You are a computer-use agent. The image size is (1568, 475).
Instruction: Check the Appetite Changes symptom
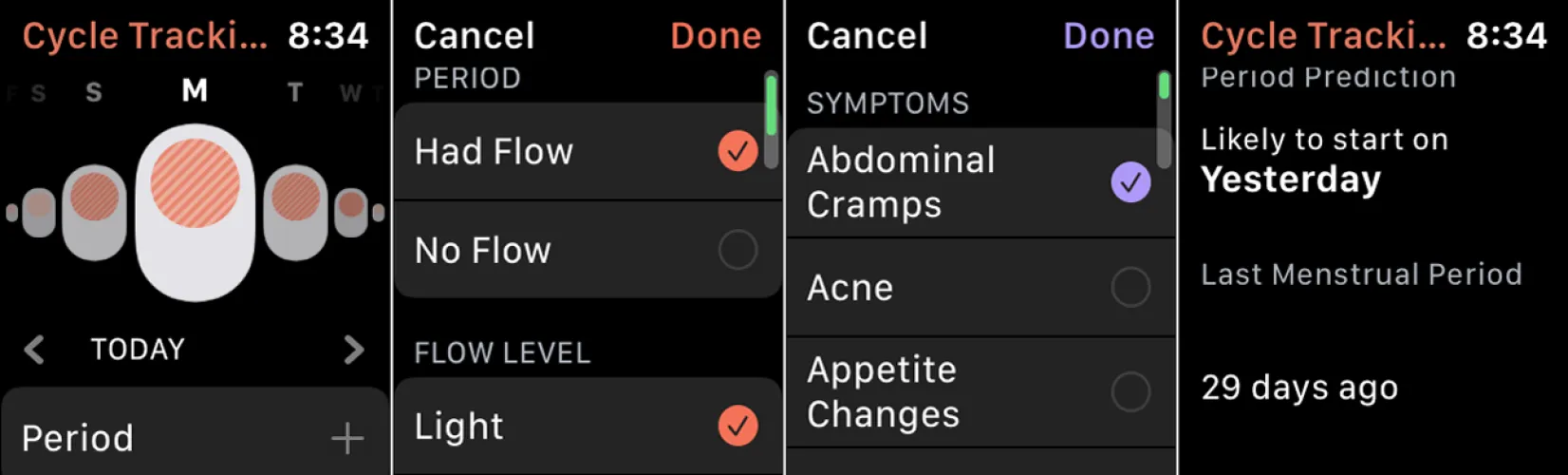1130,391
